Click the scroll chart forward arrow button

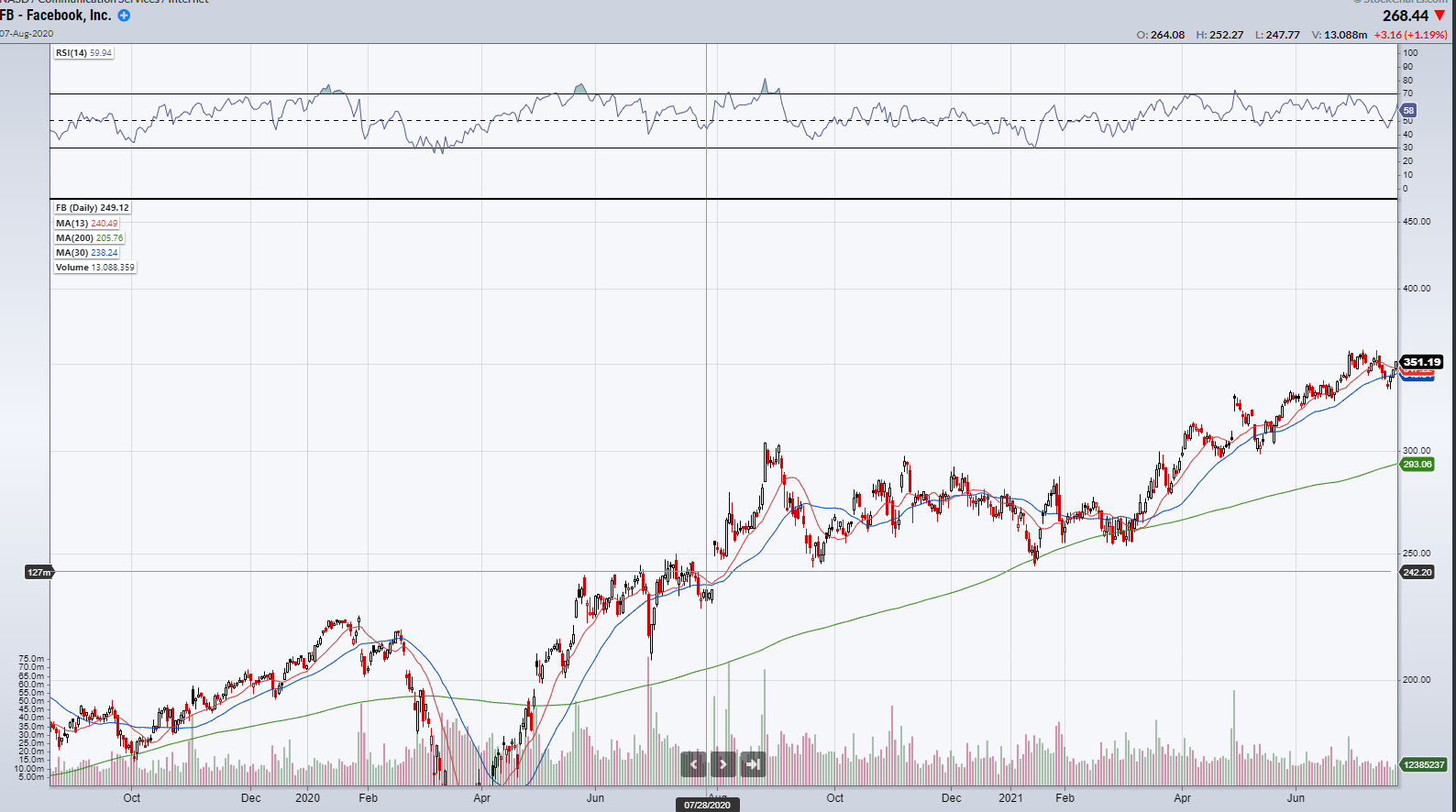tap(723, 763)
